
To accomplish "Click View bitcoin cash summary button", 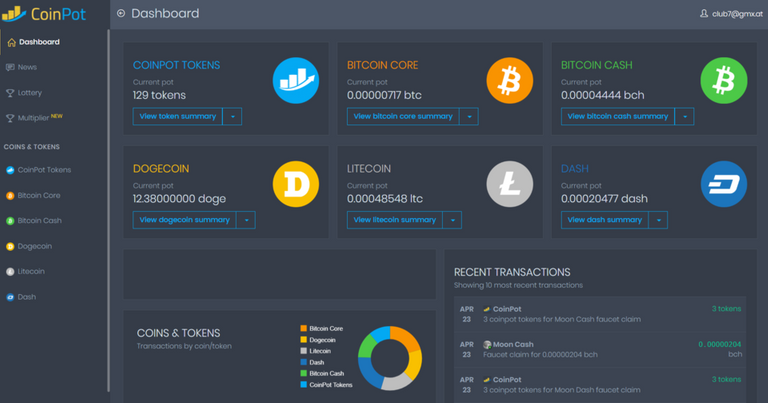I will click(x=618, y=117).
